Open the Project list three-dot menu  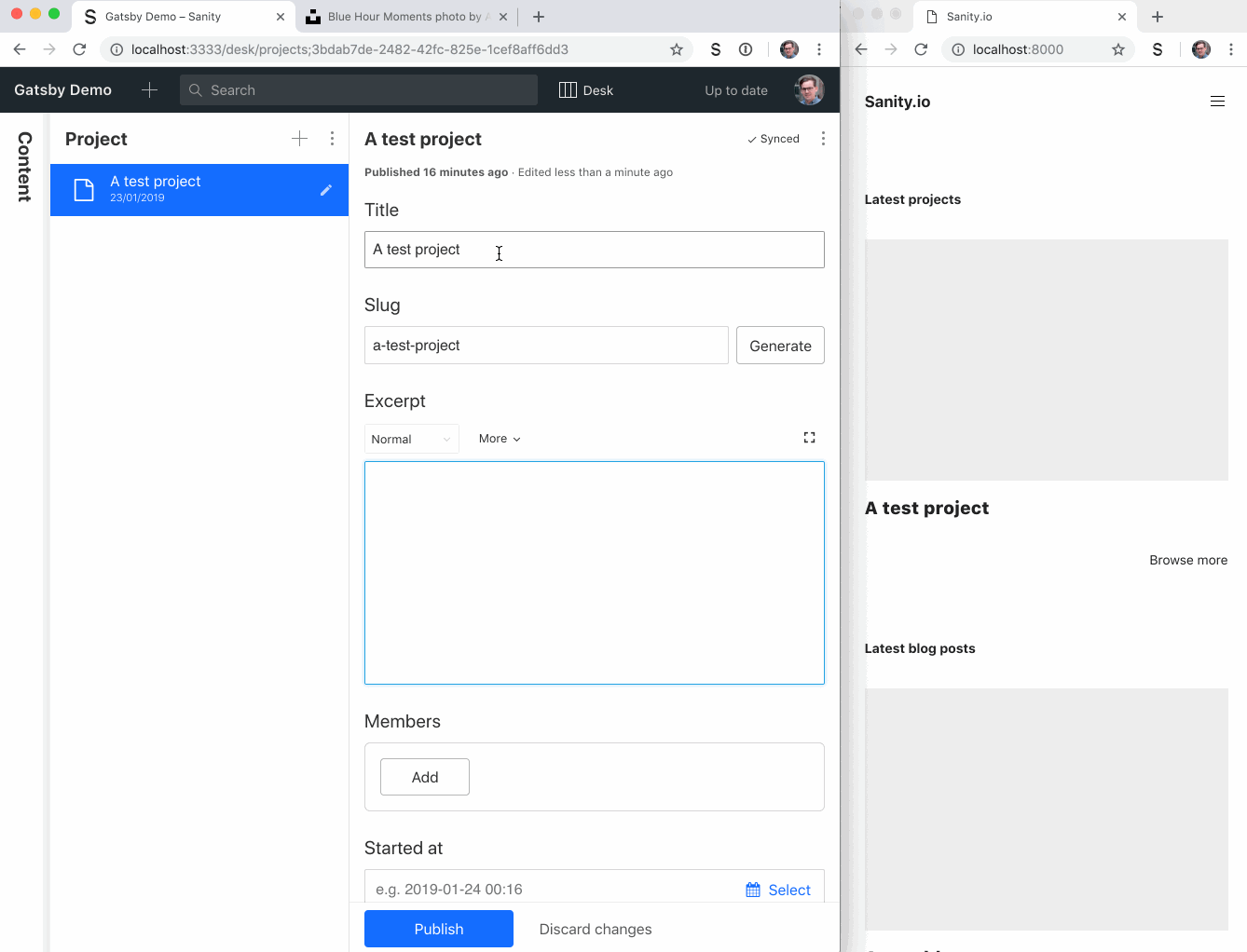(332, 138)
